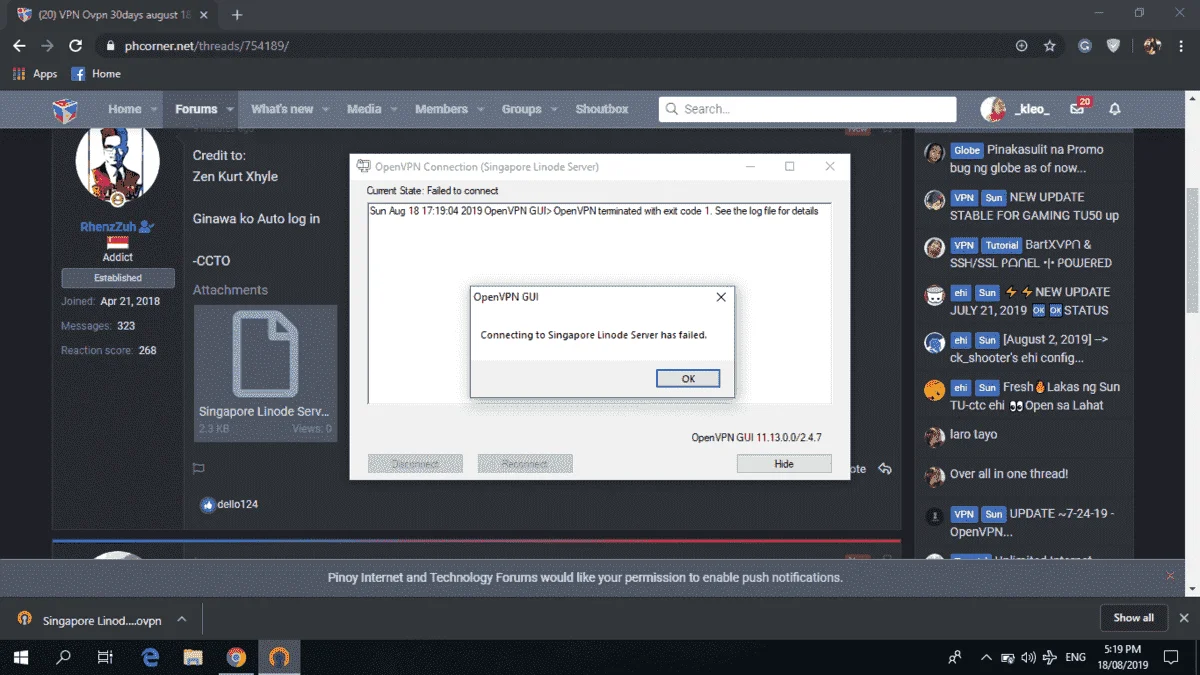This screenshot has height=675, width=1200.
Task: Click the report flag icon under post
Action: (x=198, y=468)
